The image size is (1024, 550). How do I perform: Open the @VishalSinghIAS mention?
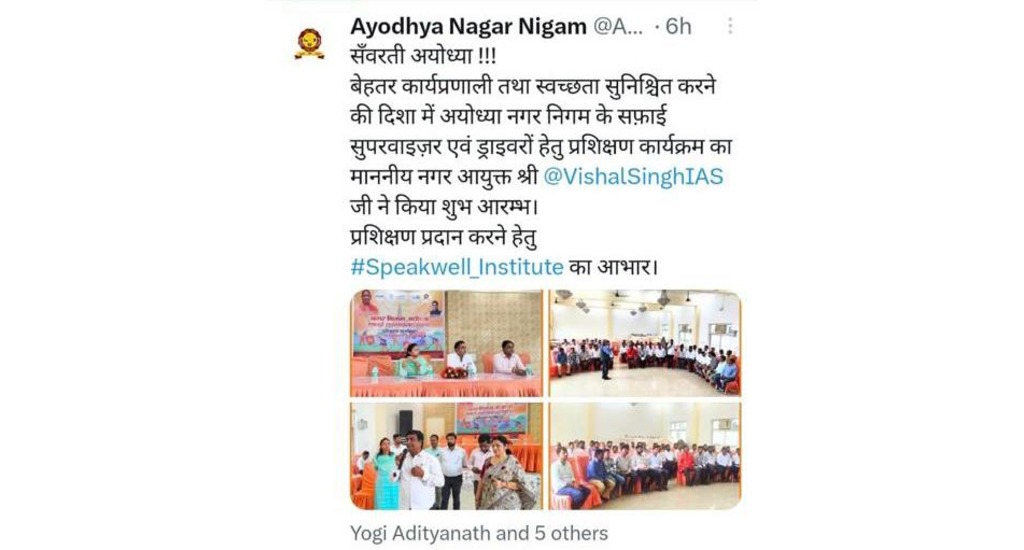click(x=633, y=176)
